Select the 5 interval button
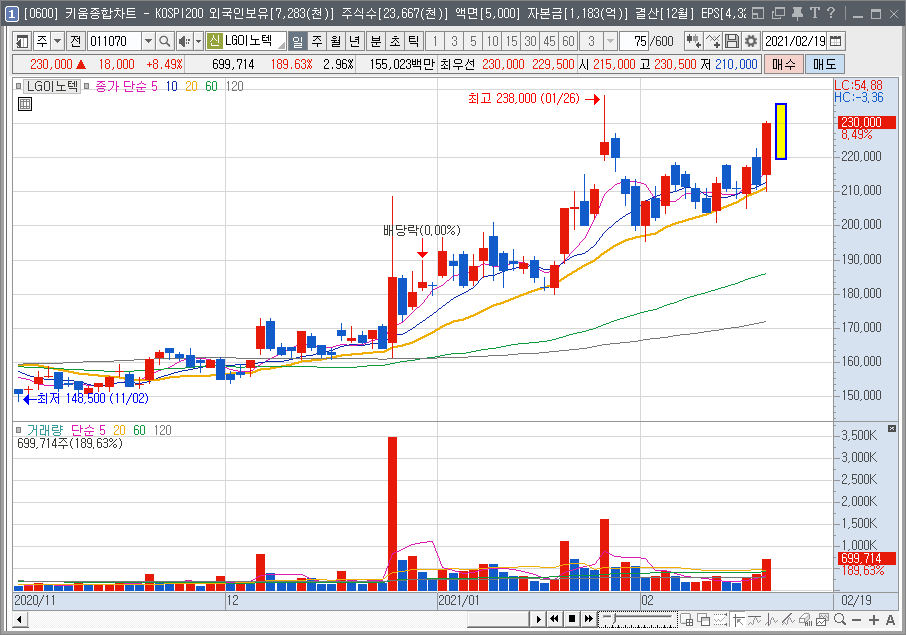This screenshot has height=635, width=906. (473, 41)
